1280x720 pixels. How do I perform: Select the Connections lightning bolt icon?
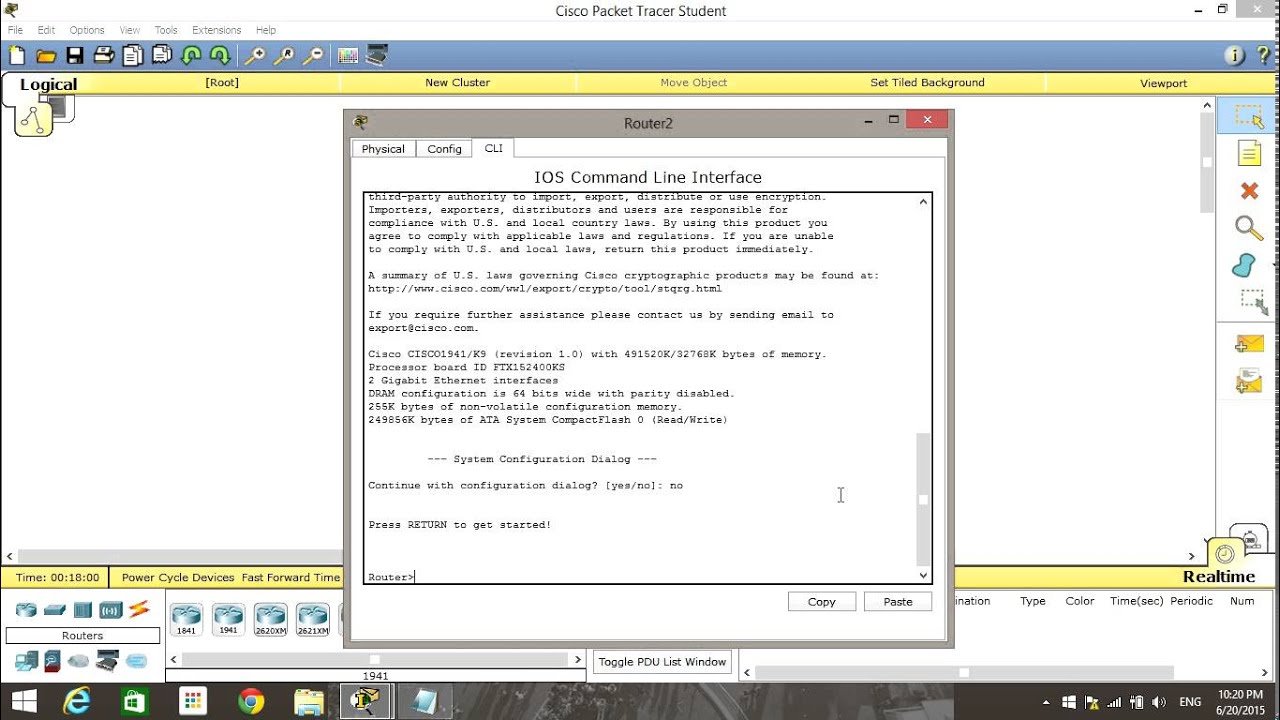(138, 609)
